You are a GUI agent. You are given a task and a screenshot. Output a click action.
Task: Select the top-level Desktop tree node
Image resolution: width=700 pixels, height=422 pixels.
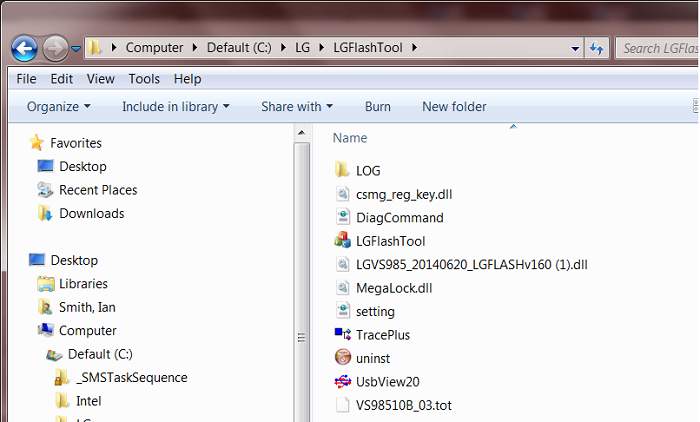point(74,260)
